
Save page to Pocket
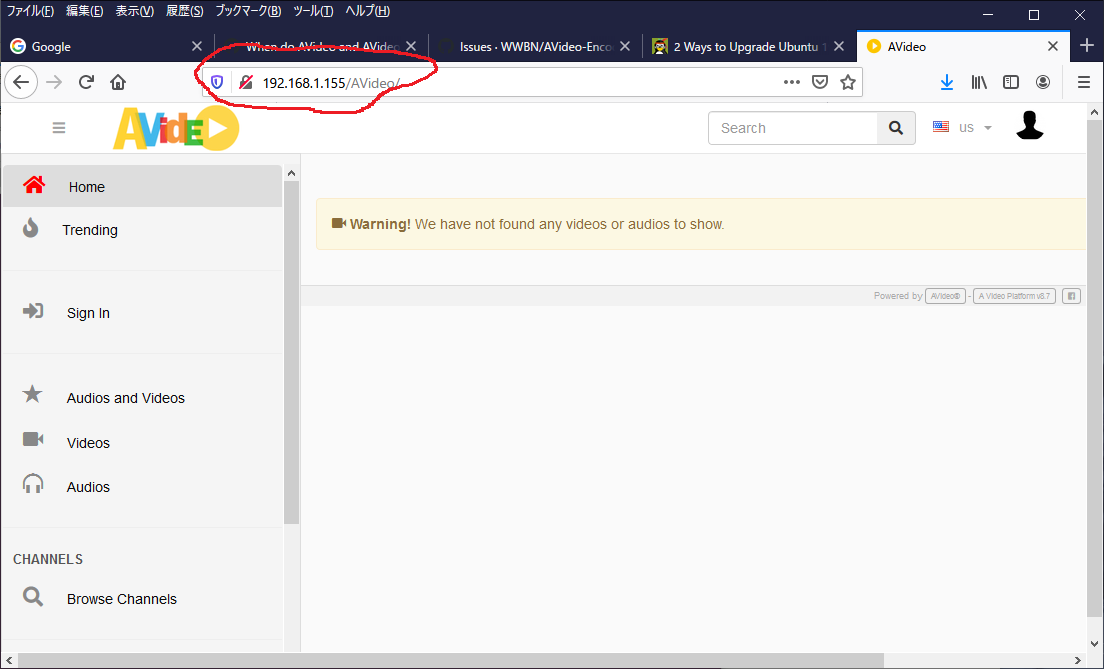tap(820, 82)
